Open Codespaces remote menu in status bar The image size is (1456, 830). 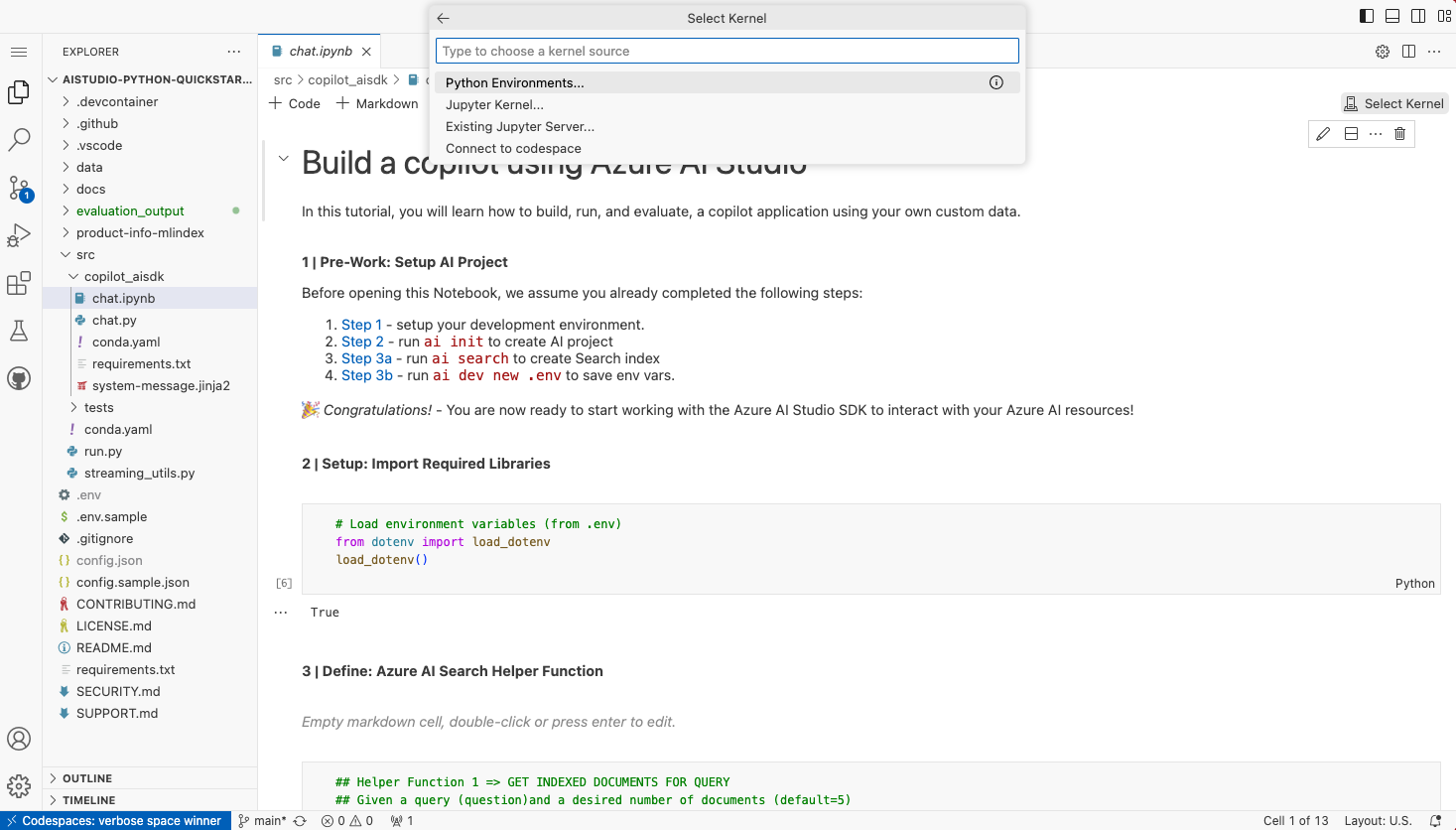tap(115, 821)
